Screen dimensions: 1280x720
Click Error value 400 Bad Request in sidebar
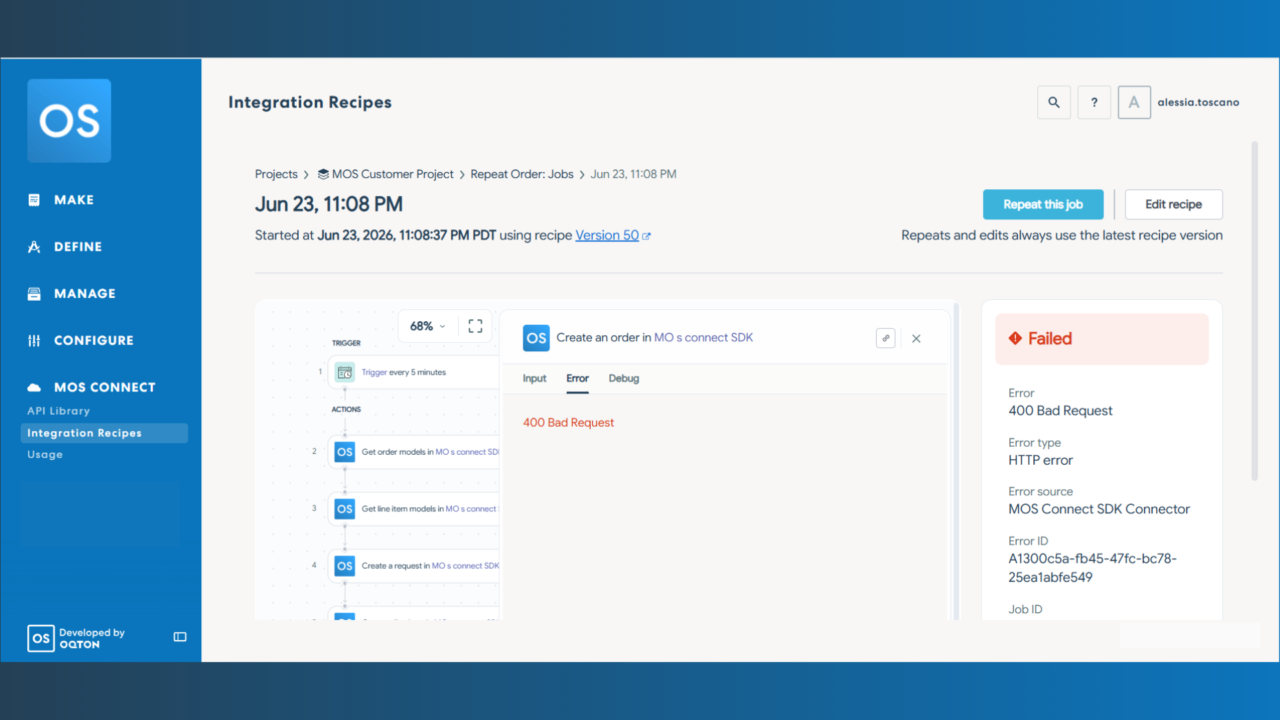(1061, 411)
